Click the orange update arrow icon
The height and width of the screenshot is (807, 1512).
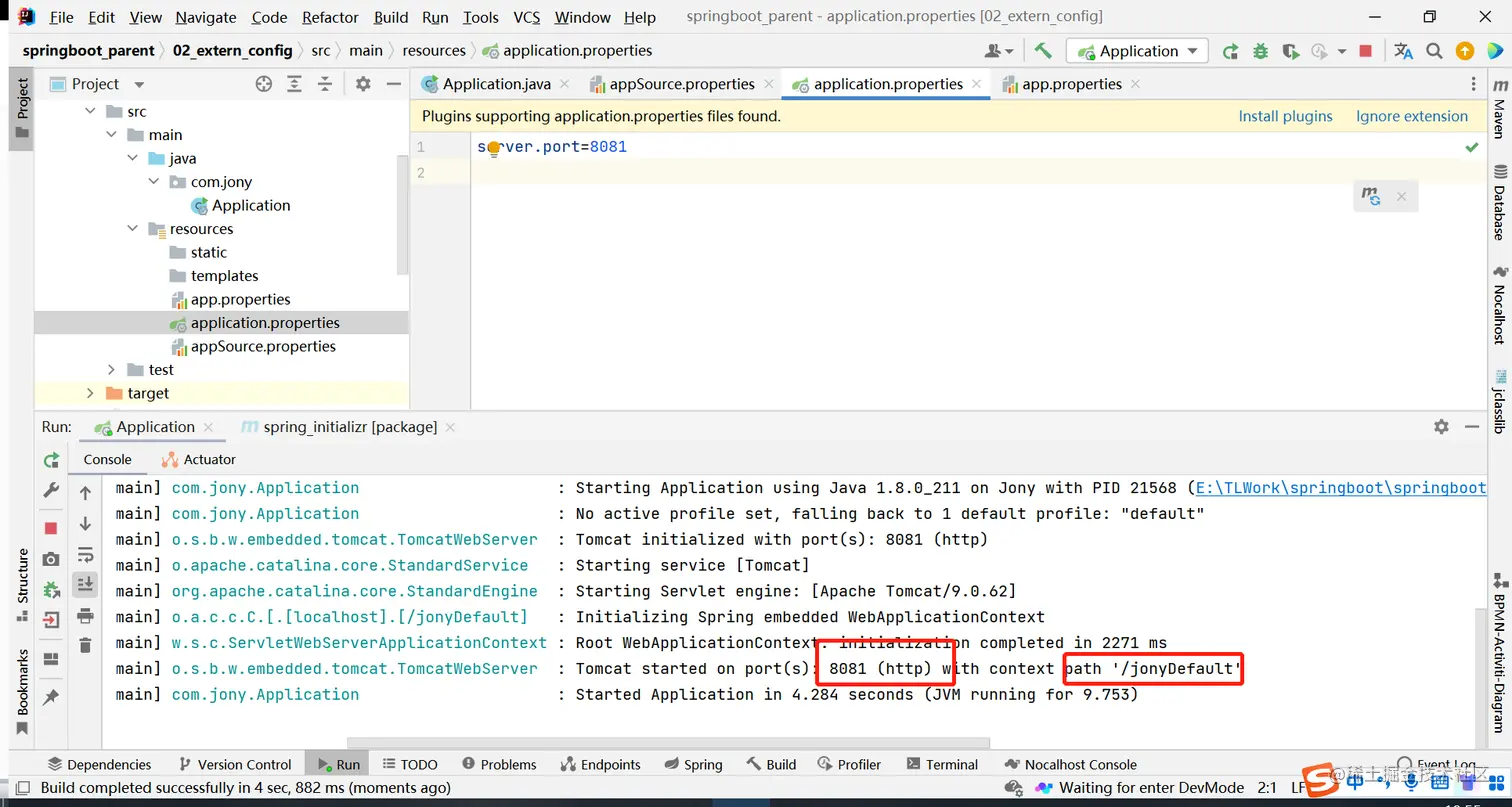pyautogui.click(x=1465, y=51)
